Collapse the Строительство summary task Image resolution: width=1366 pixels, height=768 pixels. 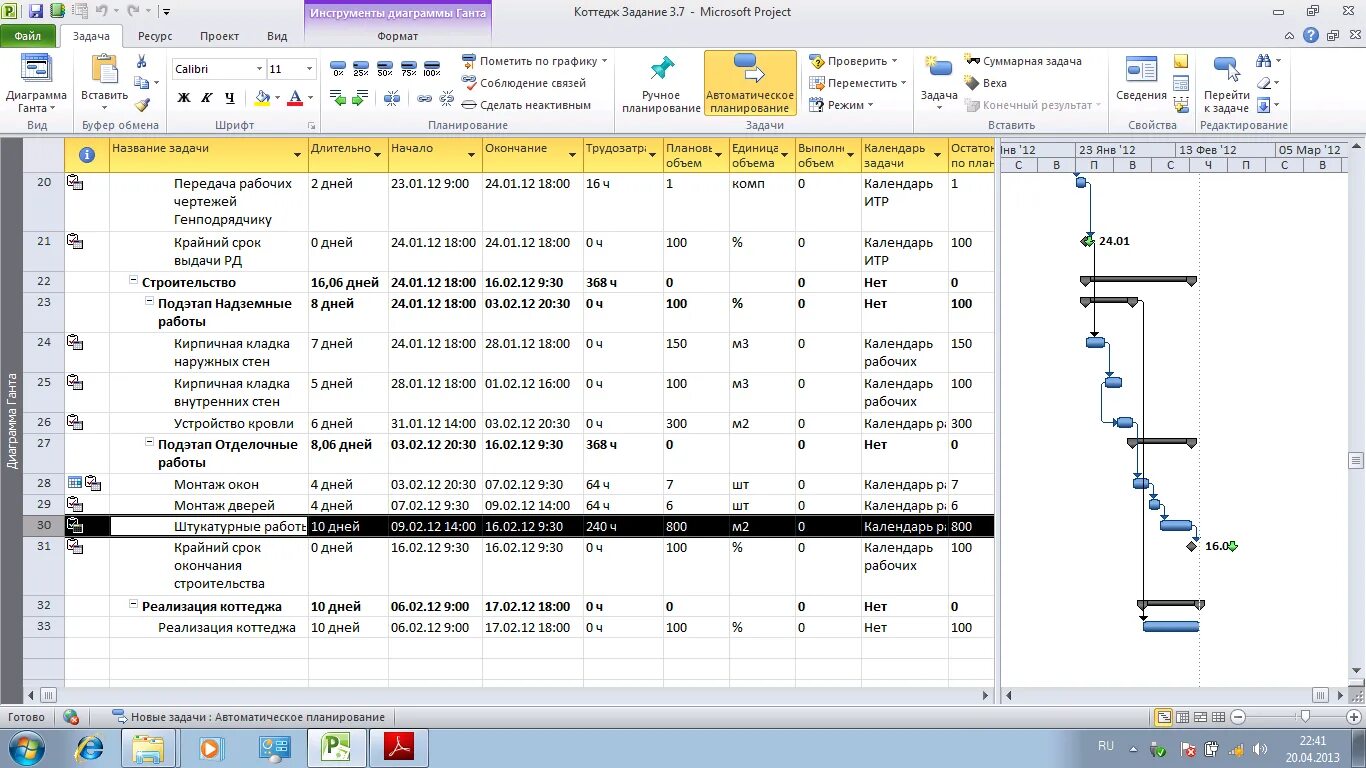click(x=133, y=282)
